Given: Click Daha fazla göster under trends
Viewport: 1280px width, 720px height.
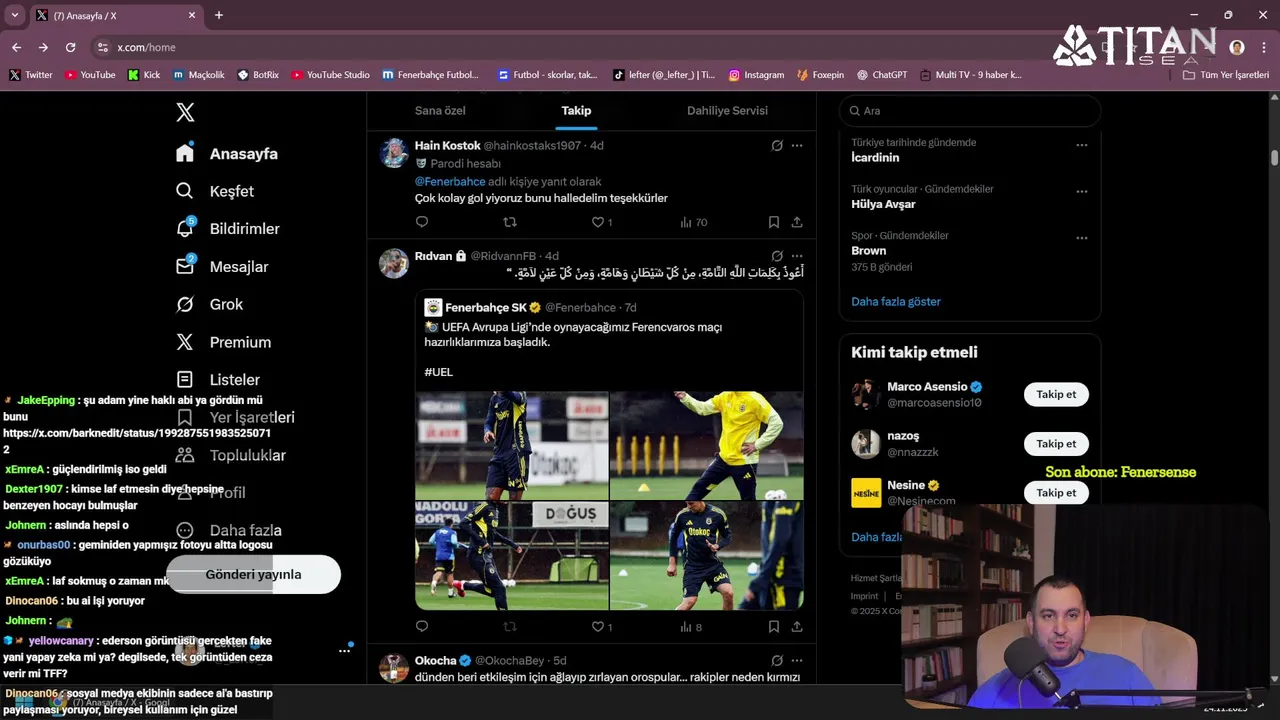Looking at the screenshot, I should (x=896, y=301).
